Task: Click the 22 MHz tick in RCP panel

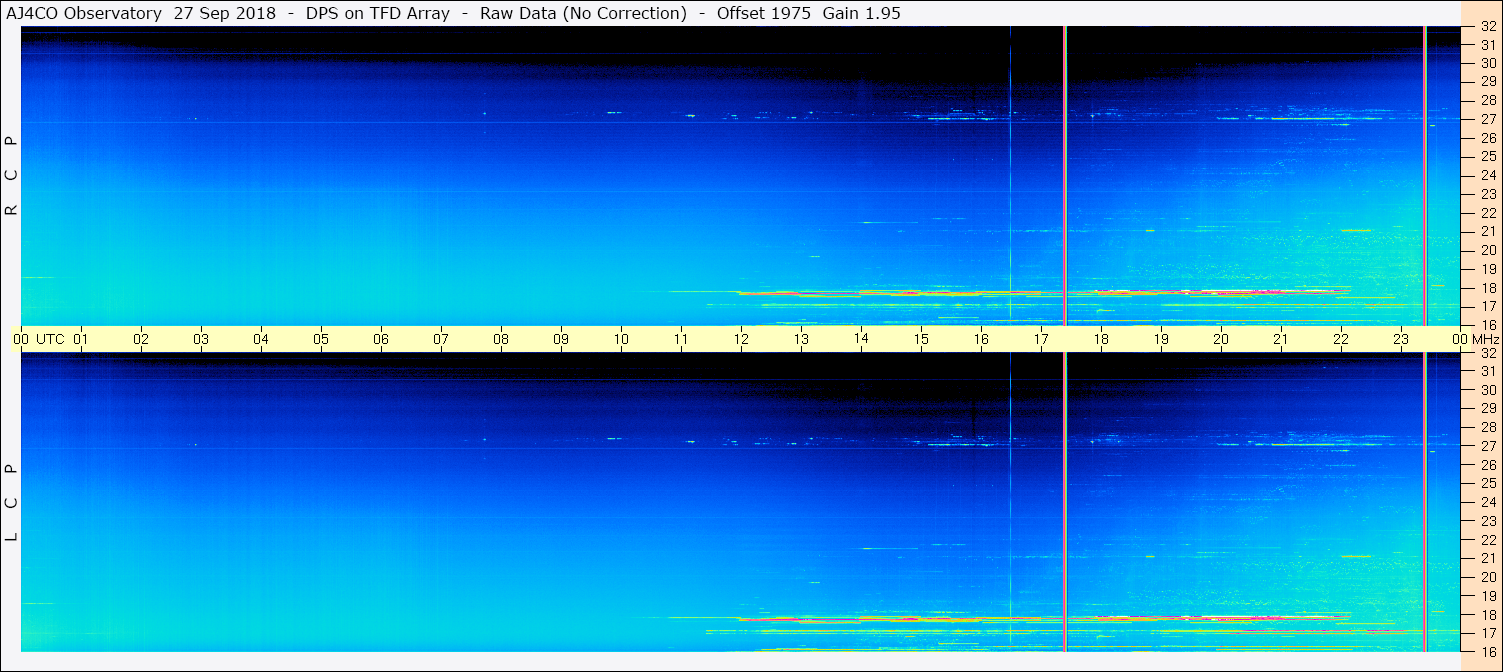Action: 1487,213
